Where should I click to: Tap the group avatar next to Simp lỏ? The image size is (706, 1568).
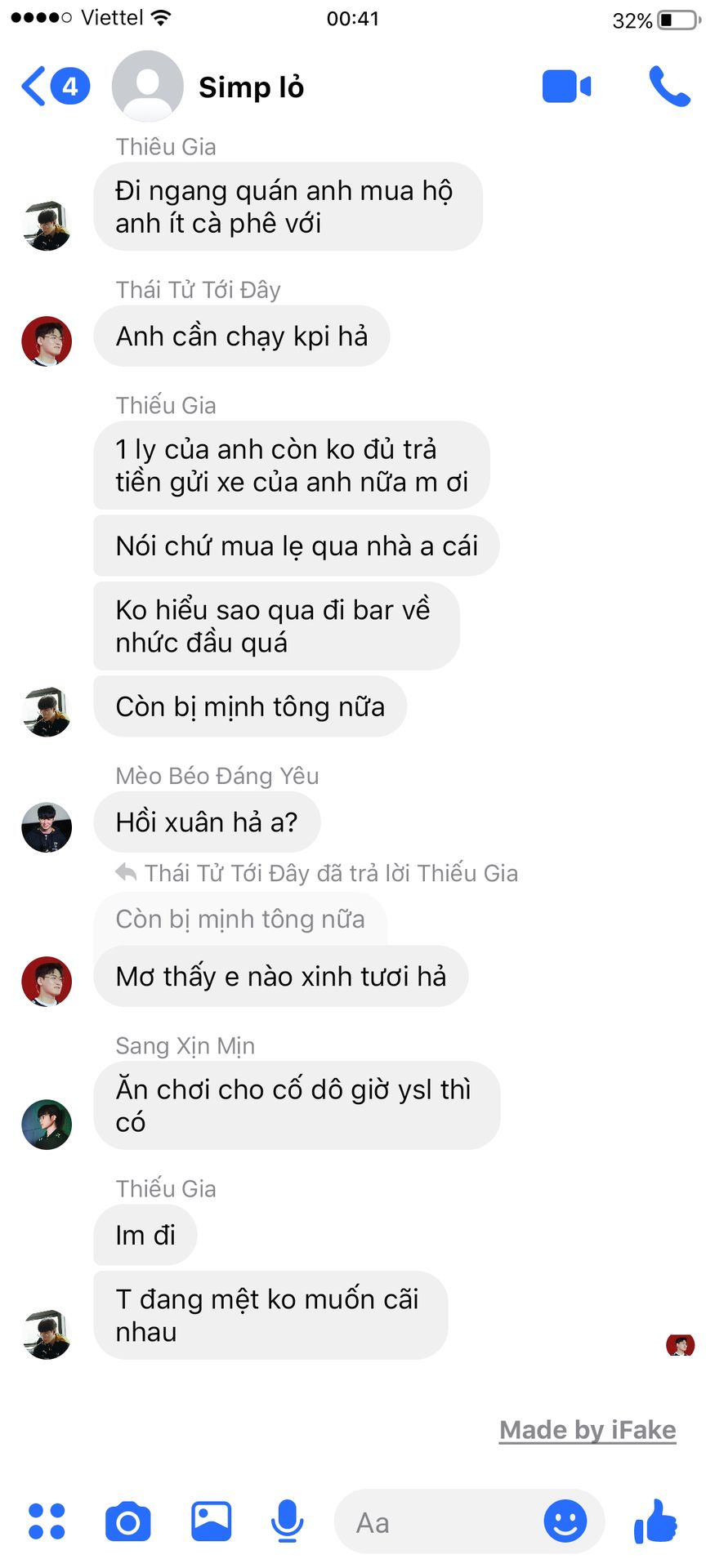point(147,87)
